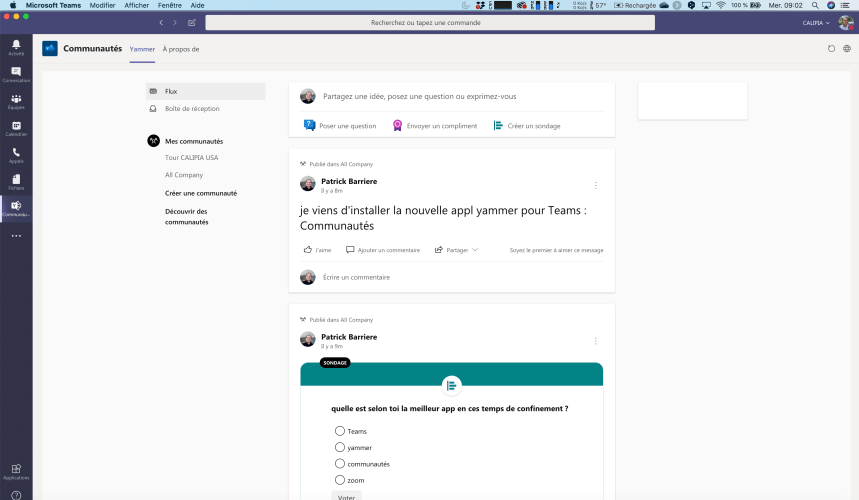
Task: Click the Fichiers icon in the sidebar
Action: (x=16, y=182)
